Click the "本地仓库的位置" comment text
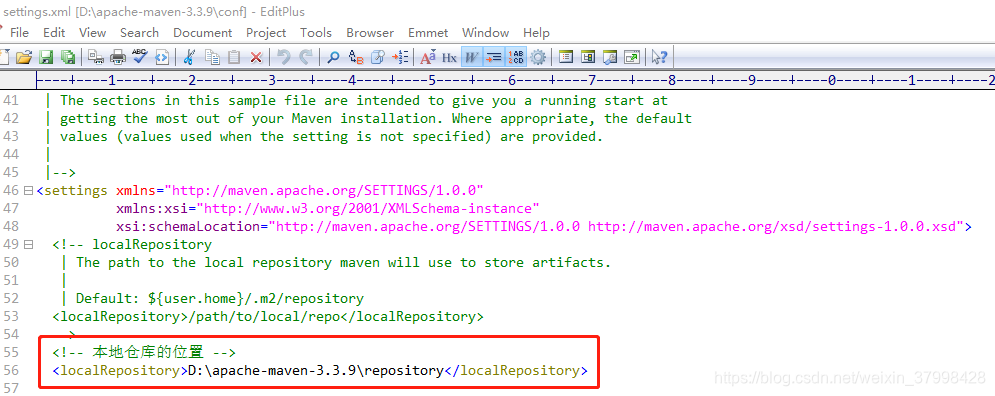The width and height of the screenshot is (995, 396). click(148, 352)
